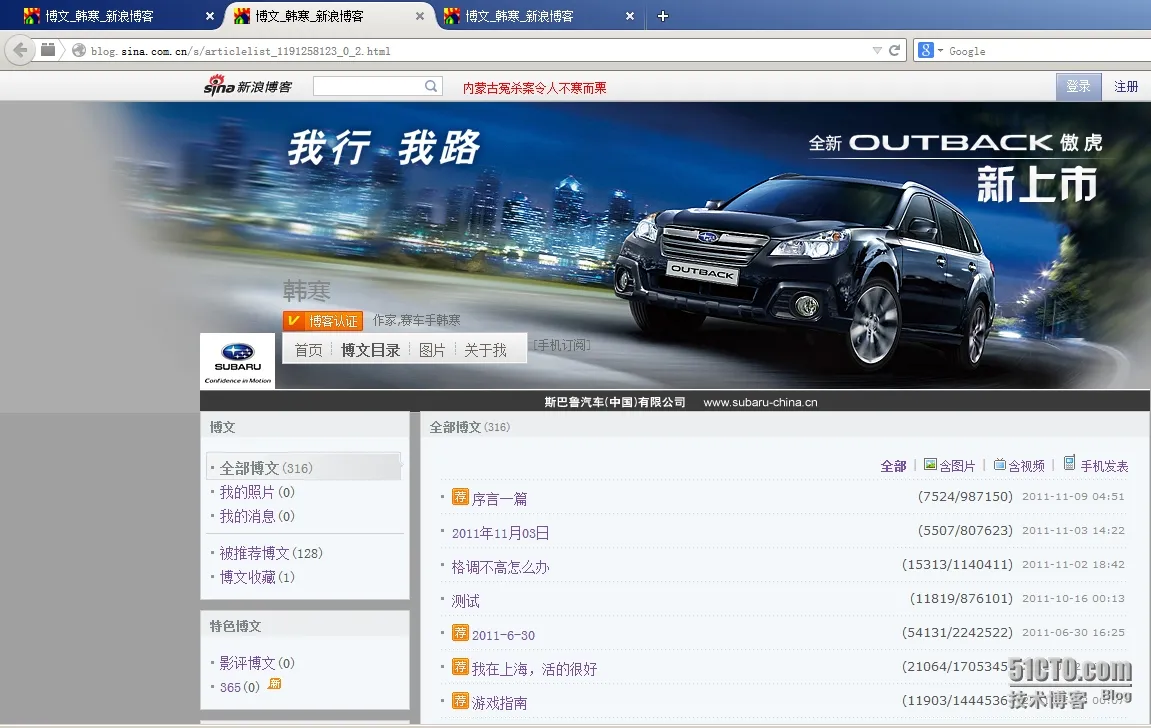
Task: Click recommended badge beside 我在上海
Action: (460, 666)
